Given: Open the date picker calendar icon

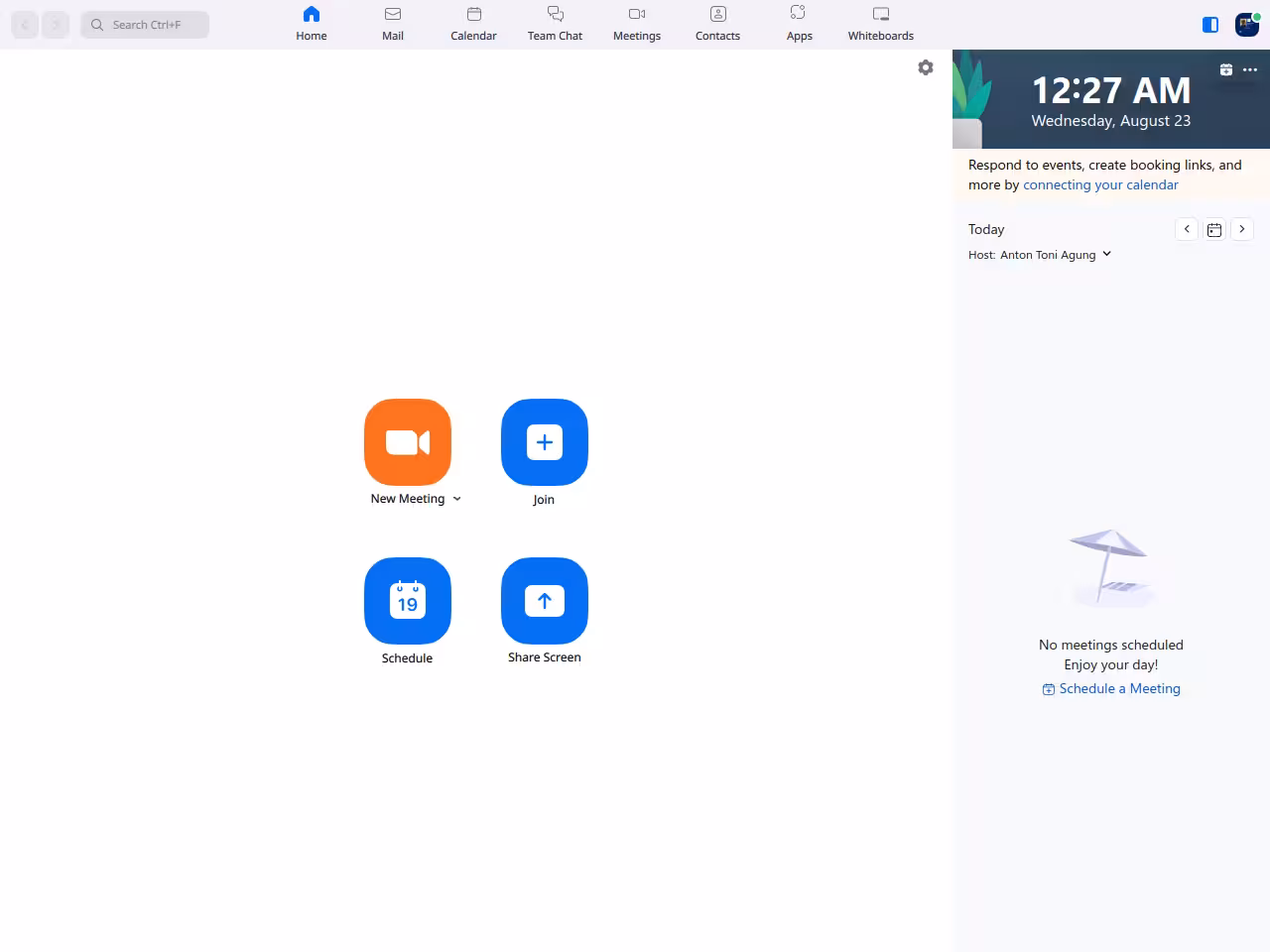Looking at the screenshot, I should (x=1214, y=229).
